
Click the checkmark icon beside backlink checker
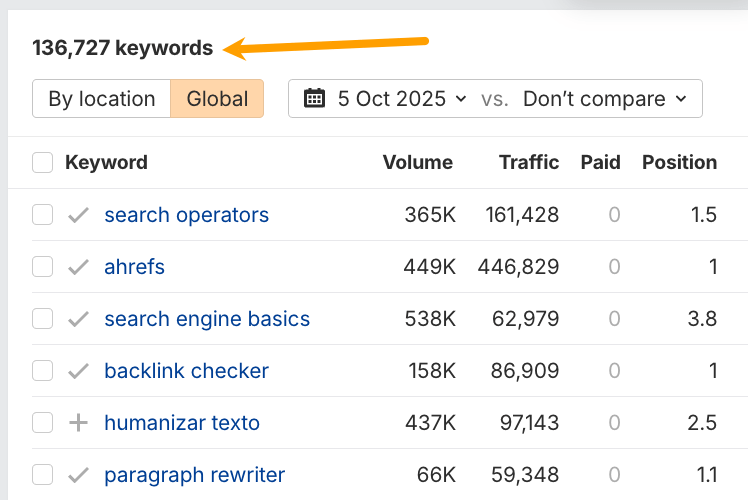pyautogui.click(x=78, y=371)
